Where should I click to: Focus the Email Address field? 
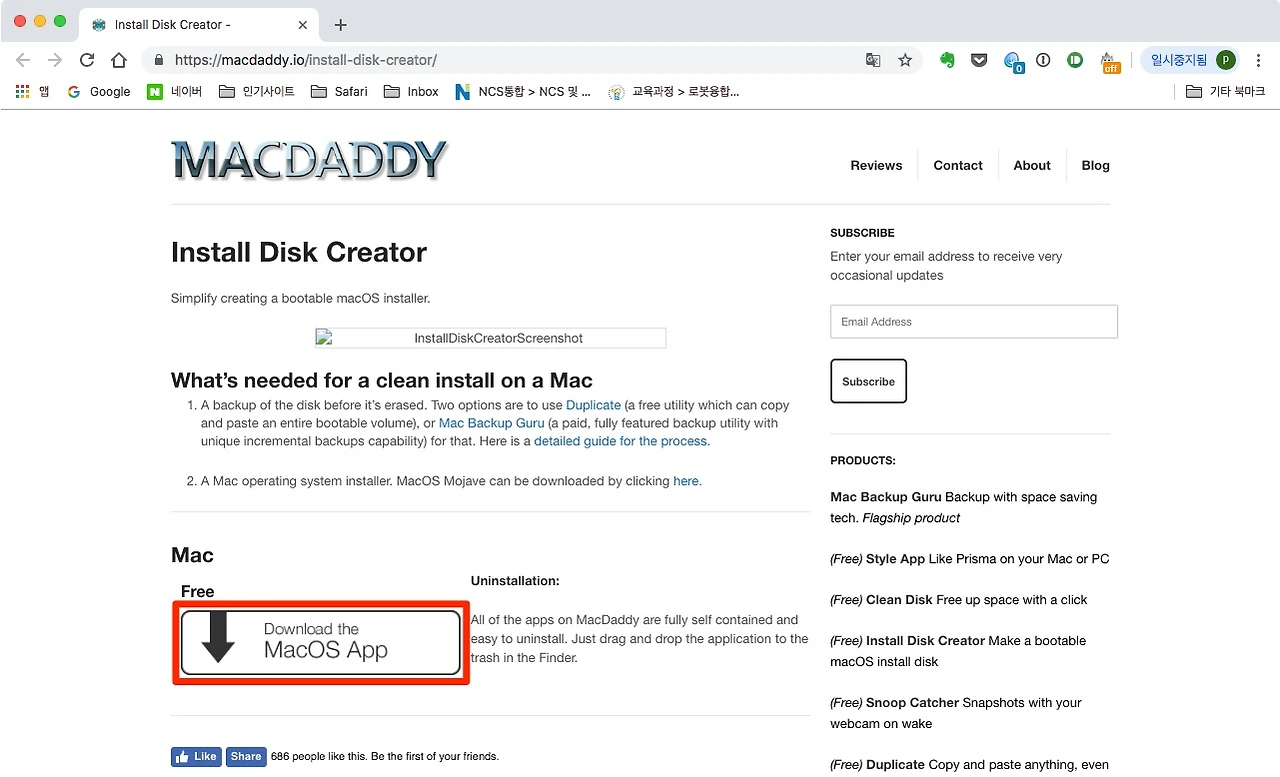pos(974,322)
